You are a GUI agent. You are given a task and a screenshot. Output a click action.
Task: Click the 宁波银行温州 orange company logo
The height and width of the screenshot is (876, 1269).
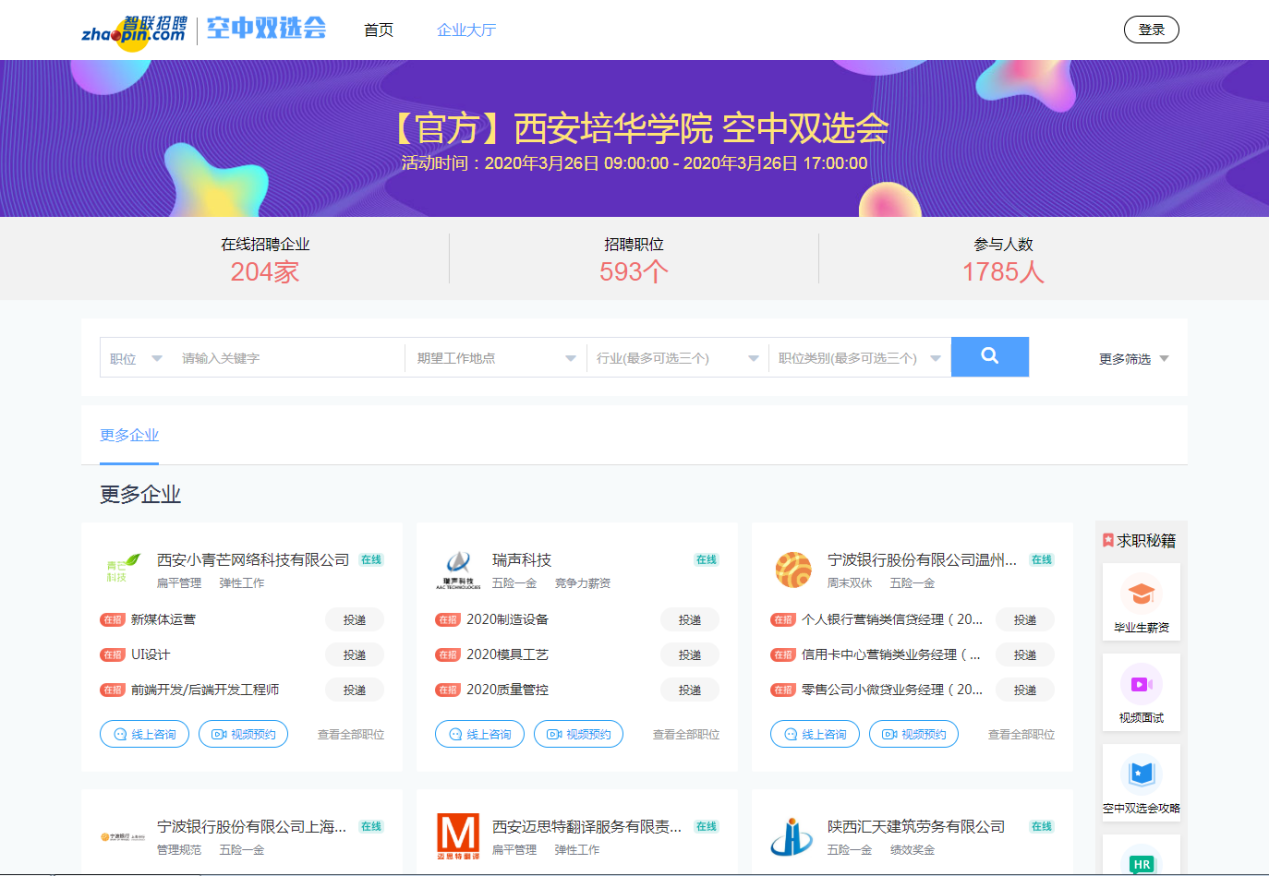793,569
